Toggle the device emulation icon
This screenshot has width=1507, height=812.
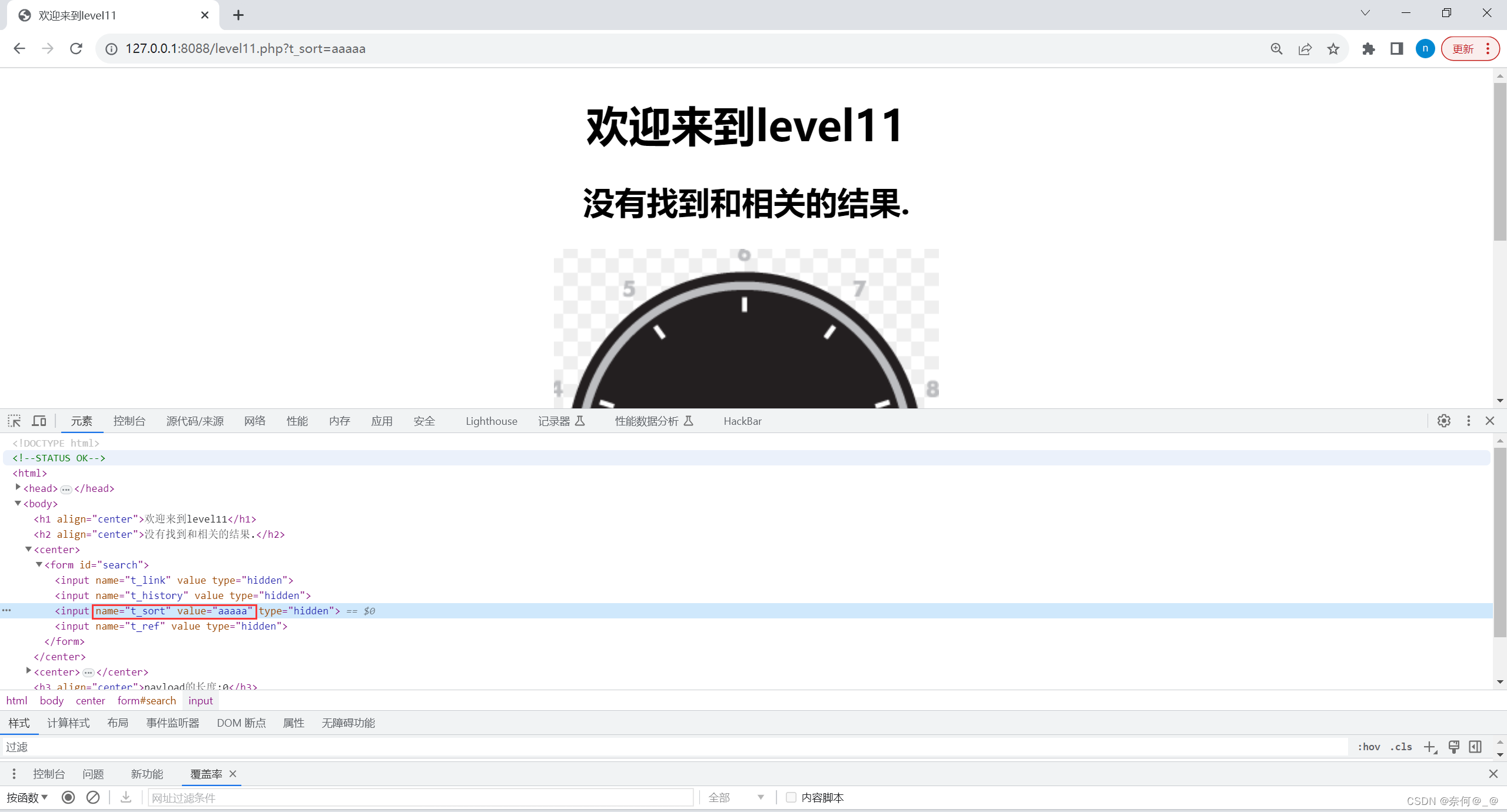click(x=39, y=421)
